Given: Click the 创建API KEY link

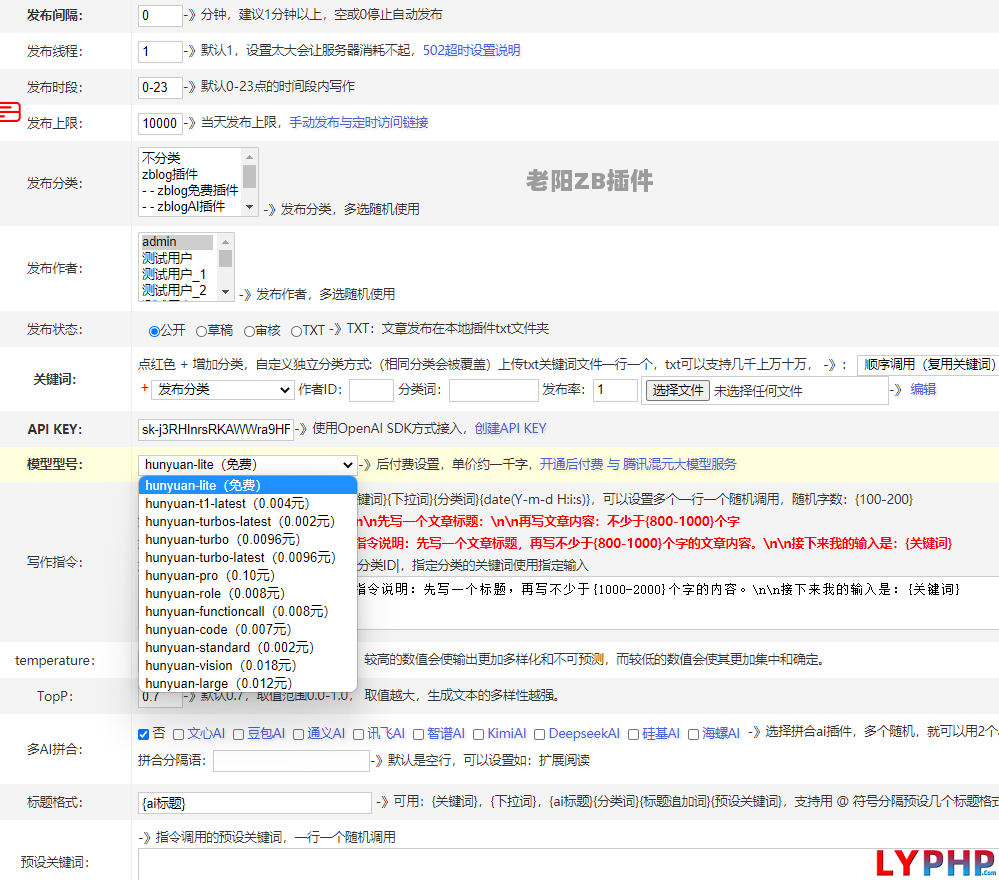Looking at the screenshot, I should (x=510, y=428).
